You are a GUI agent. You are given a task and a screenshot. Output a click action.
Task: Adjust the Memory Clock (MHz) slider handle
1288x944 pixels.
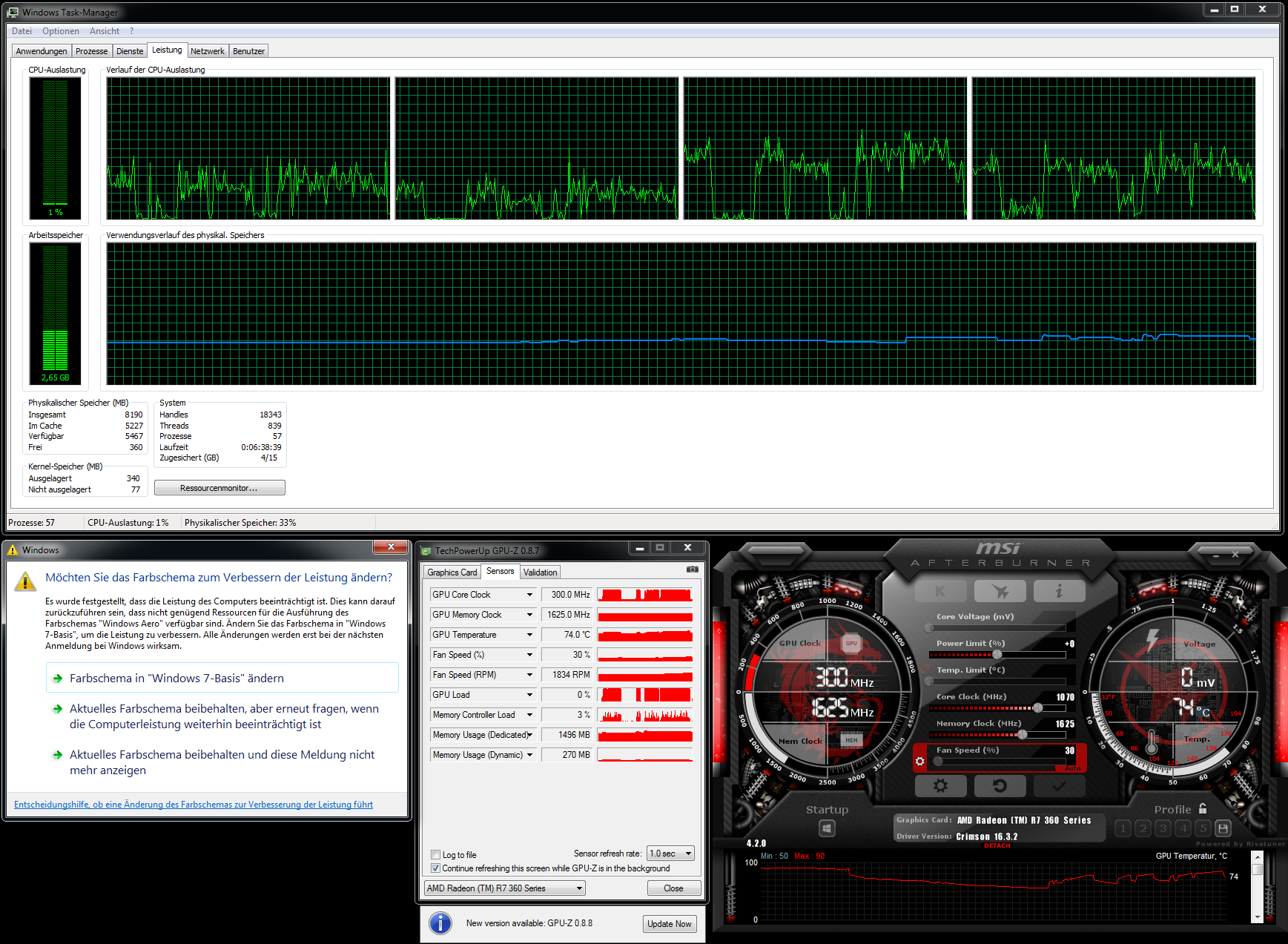click(x=1023, y=735)
